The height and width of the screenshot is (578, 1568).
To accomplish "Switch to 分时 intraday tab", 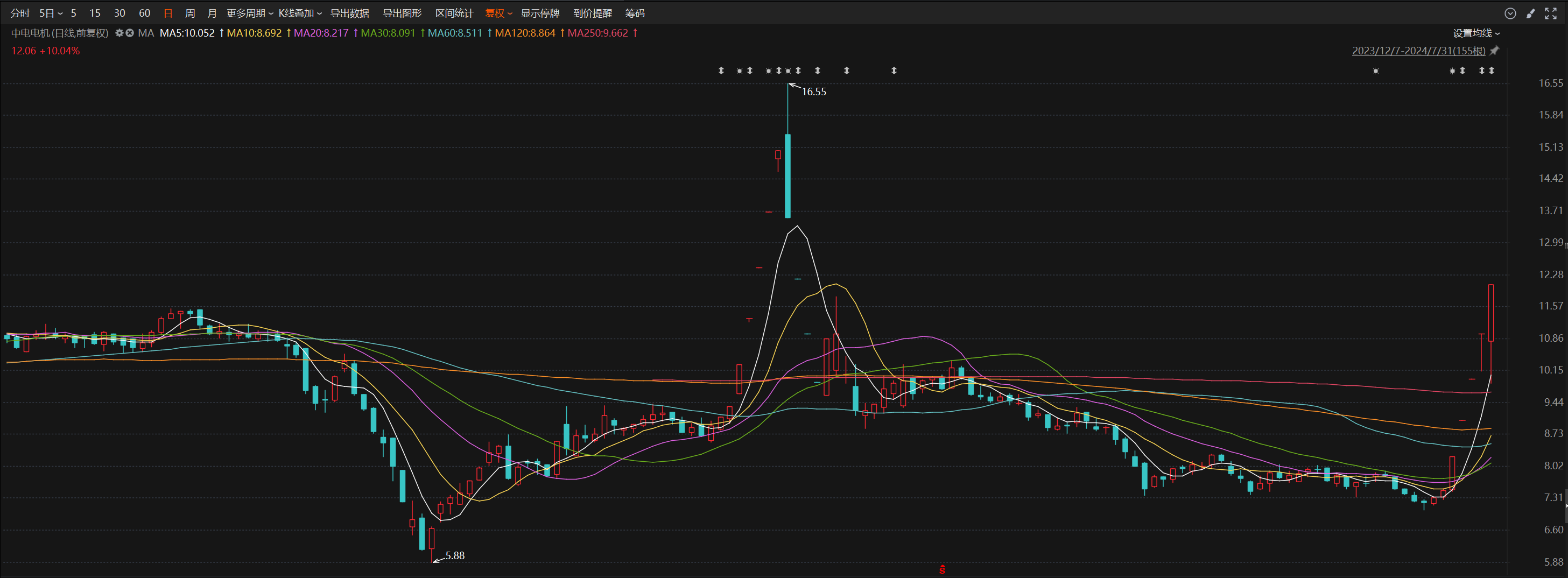I will point(20,13).
